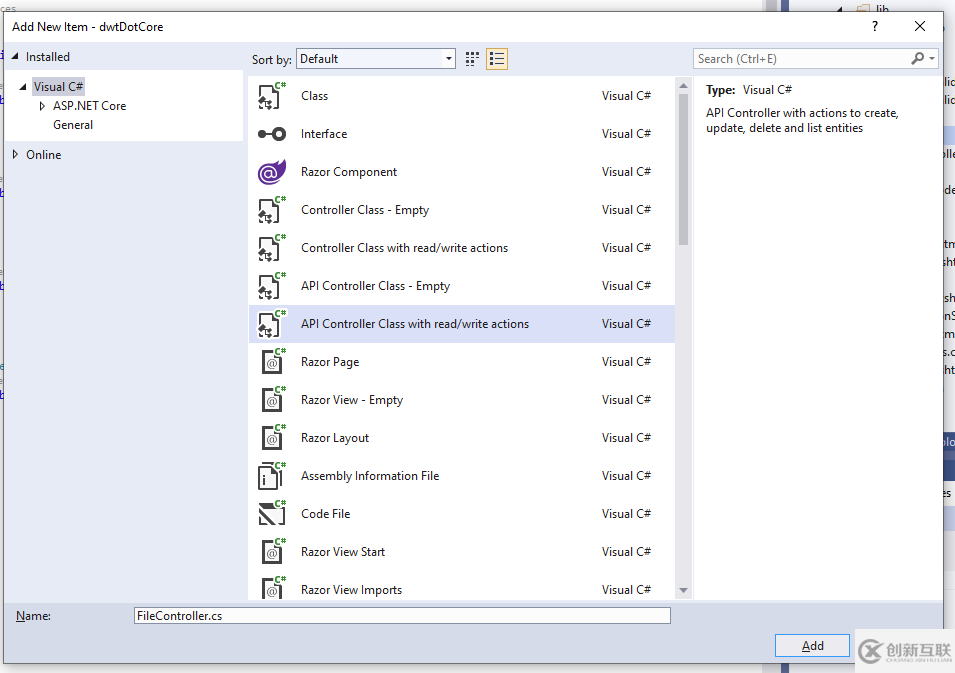Expand the Online templates section
This screenshot has height=673, width=955.
click(15, 155)
